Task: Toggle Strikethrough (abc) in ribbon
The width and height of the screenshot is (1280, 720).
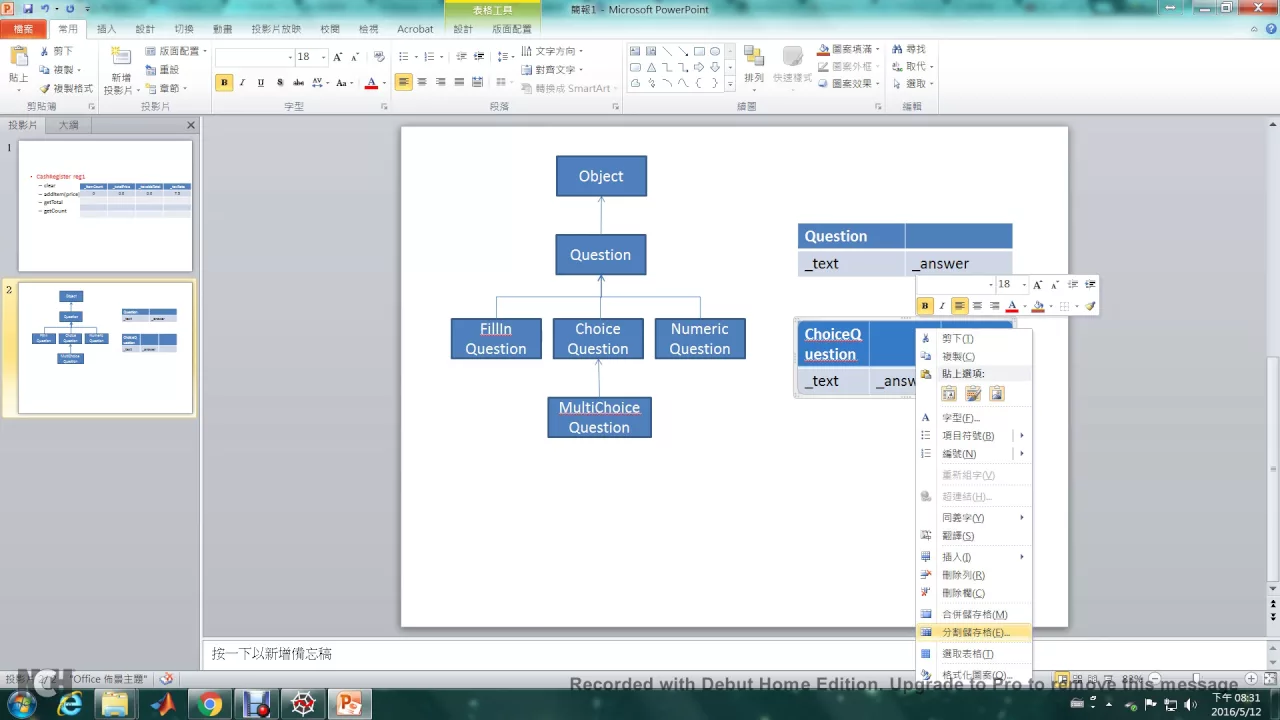Action: click(x=299, y=83)
